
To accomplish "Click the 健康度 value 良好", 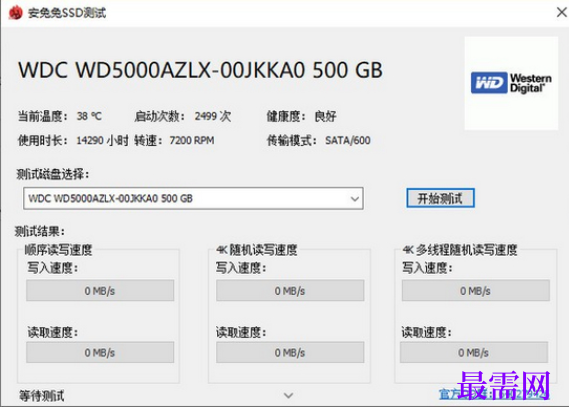I will 326,116.
